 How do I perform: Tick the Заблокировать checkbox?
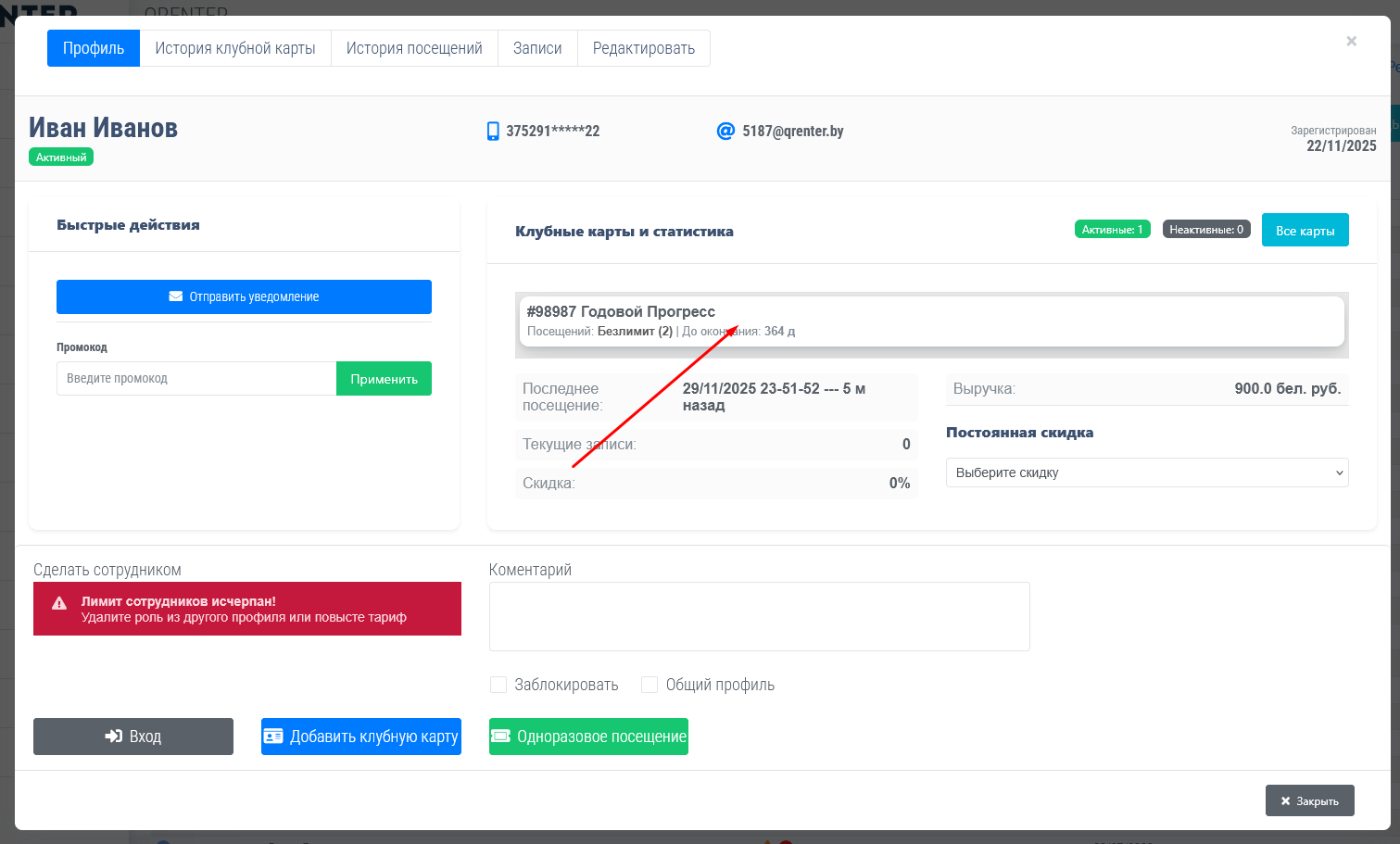point(498,685)
